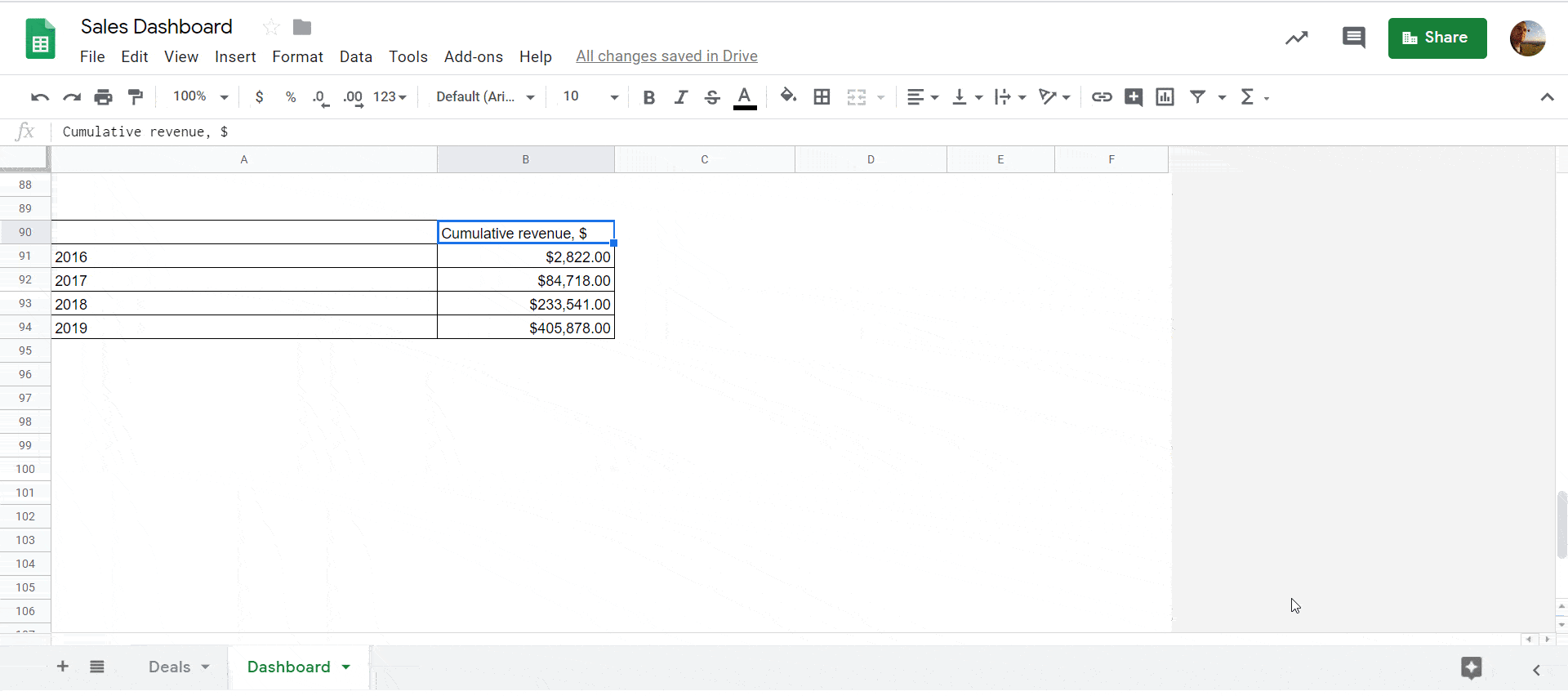Open font size 10 dropdown
1568x696 pixels.
click(x=590, y=96)
